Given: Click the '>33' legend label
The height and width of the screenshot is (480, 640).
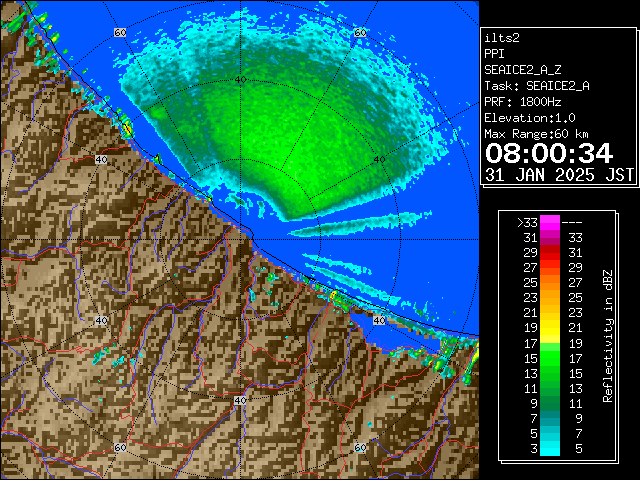Looking at the screenshot, I should (527, 223).
